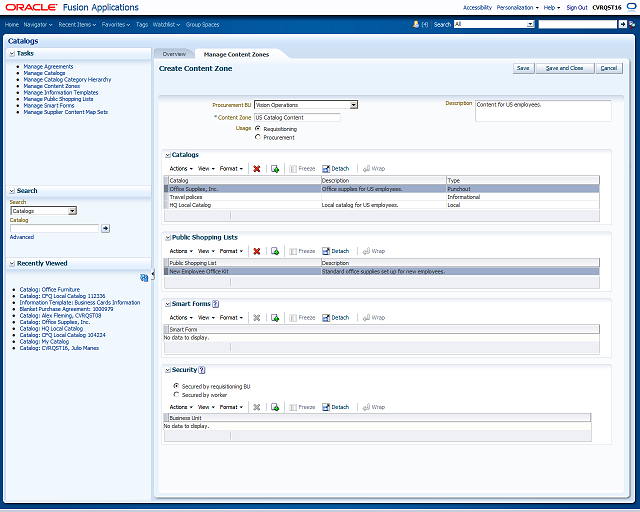
Task: Open the notifications bell icon
Action: click(x=416, y=24)
